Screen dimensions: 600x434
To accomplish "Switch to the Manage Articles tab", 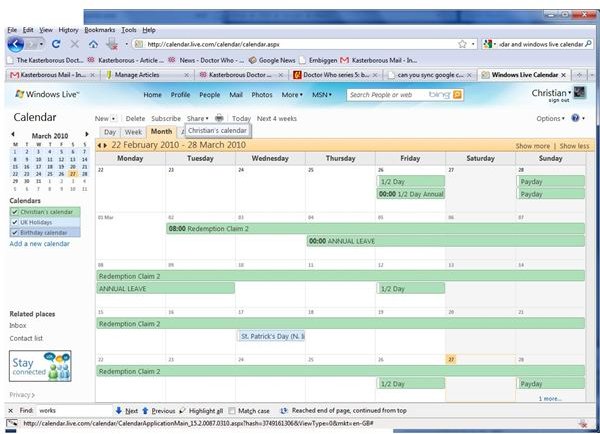I will (147, 75).
